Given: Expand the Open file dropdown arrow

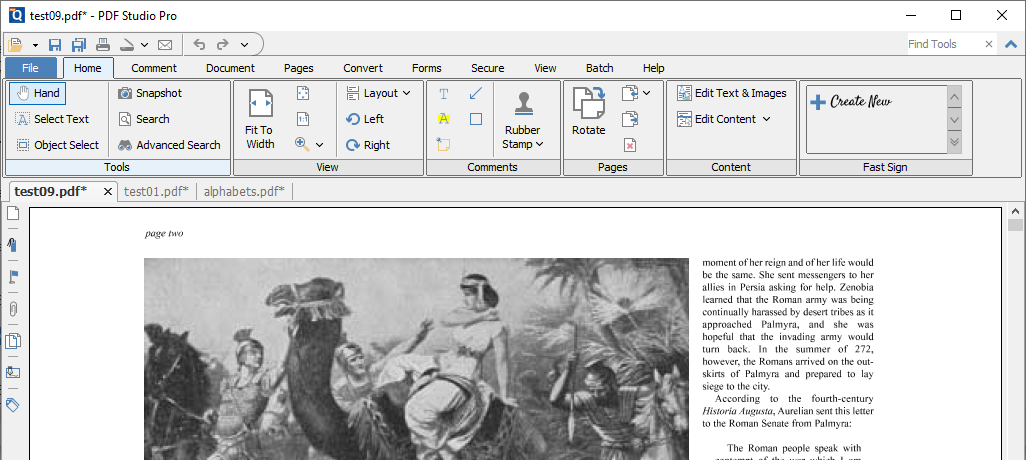Looking at the screenshot, I should [x=35, y=45].
